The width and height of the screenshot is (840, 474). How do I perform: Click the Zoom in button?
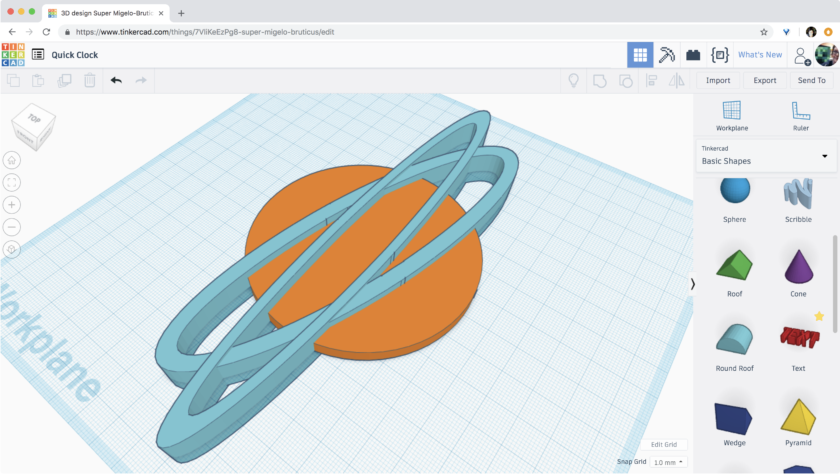[12, 204]
